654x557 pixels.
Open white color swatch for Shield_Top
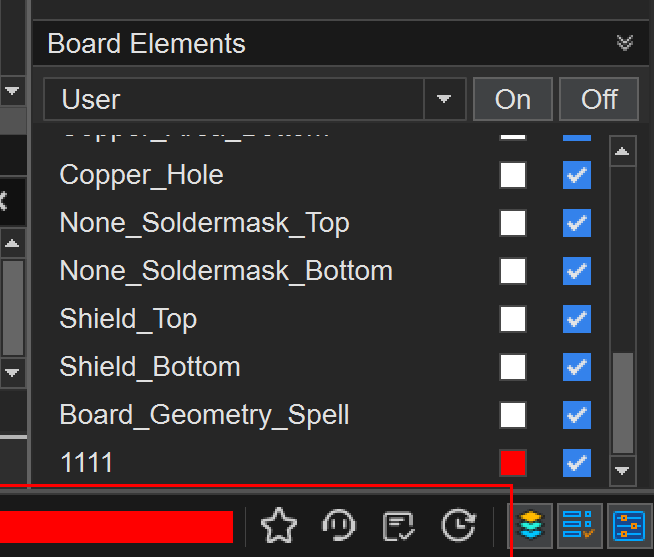coord(513,319)
